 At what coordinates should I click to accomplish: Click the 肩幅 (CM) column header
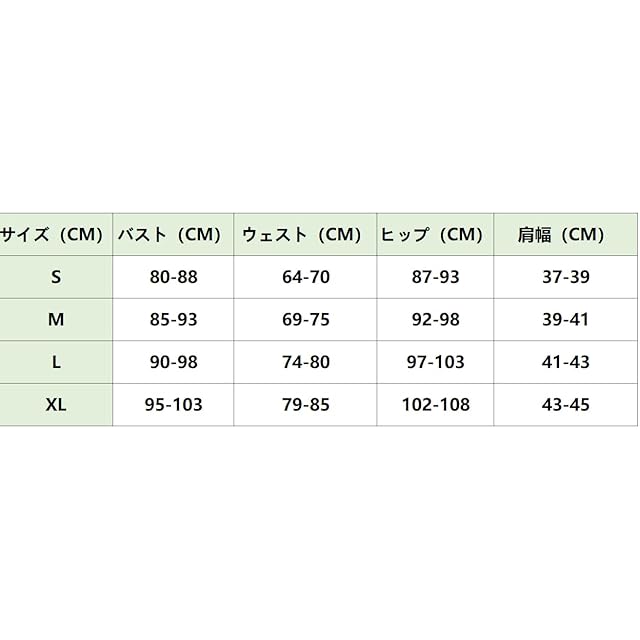[x=565, y=235]
